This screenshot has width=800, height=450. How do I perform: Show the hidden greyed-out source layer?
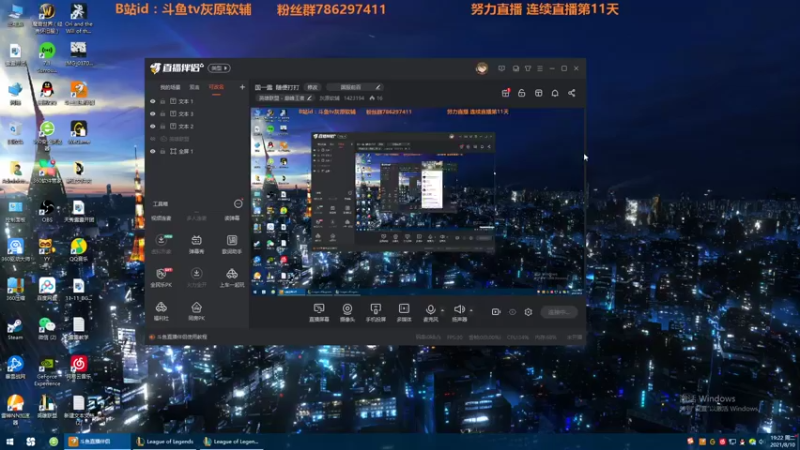tap(153, 139)
